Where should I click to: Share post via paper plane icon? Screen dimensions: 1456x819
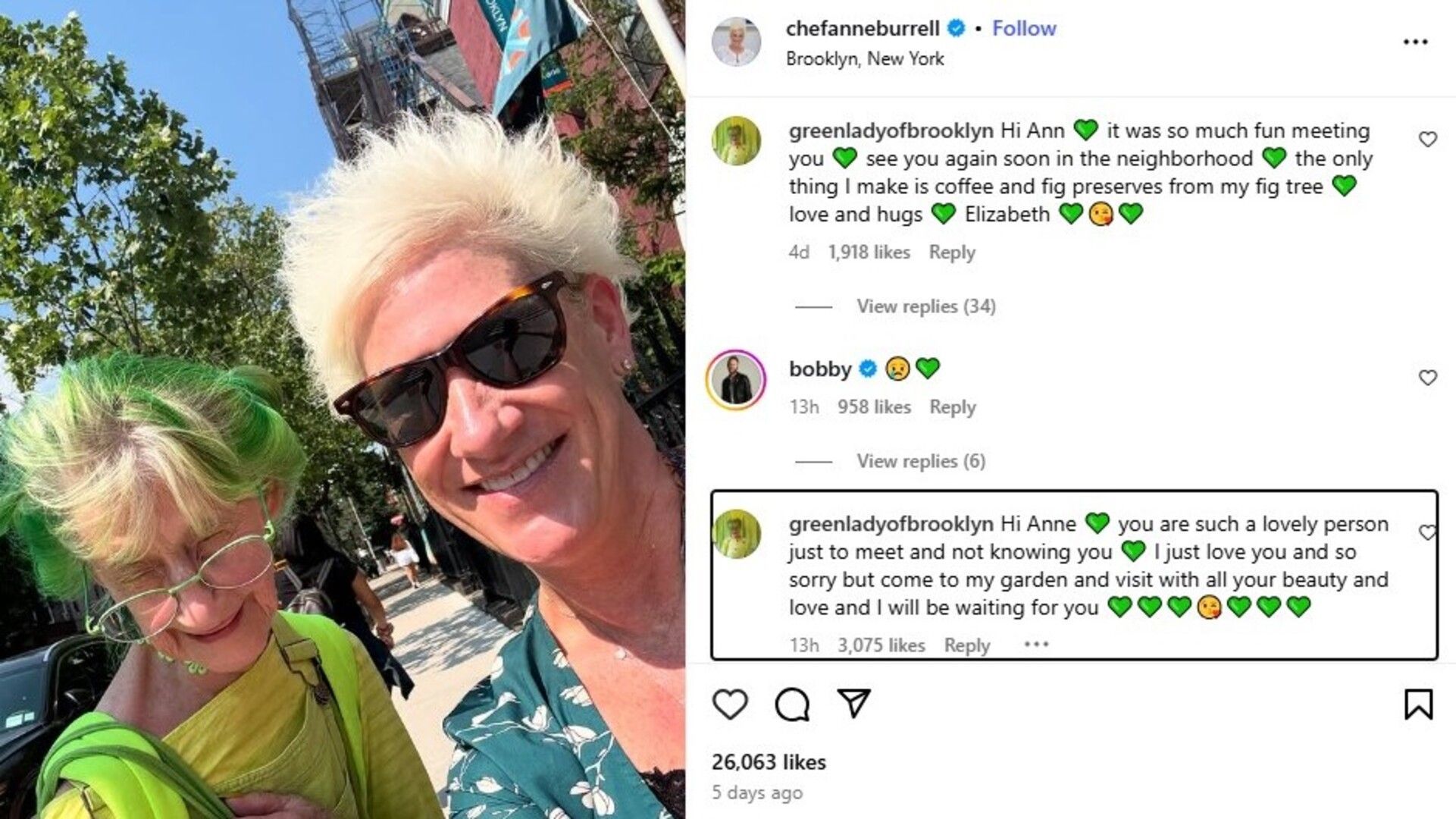[854, 704]
